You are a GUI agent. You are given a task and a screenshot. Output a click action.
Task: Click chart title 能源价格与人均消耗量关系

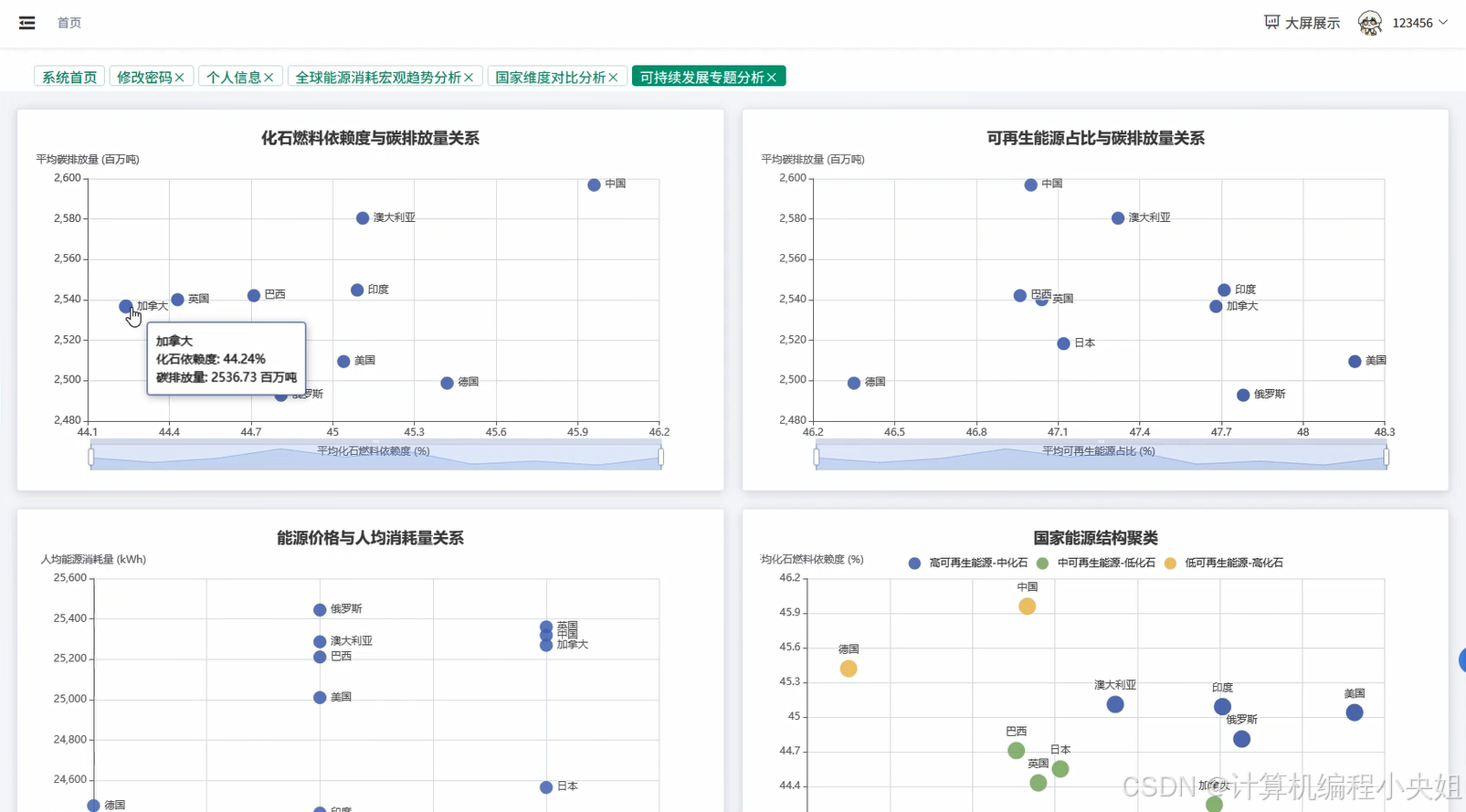pyautogui.click(x=370, y=538)
